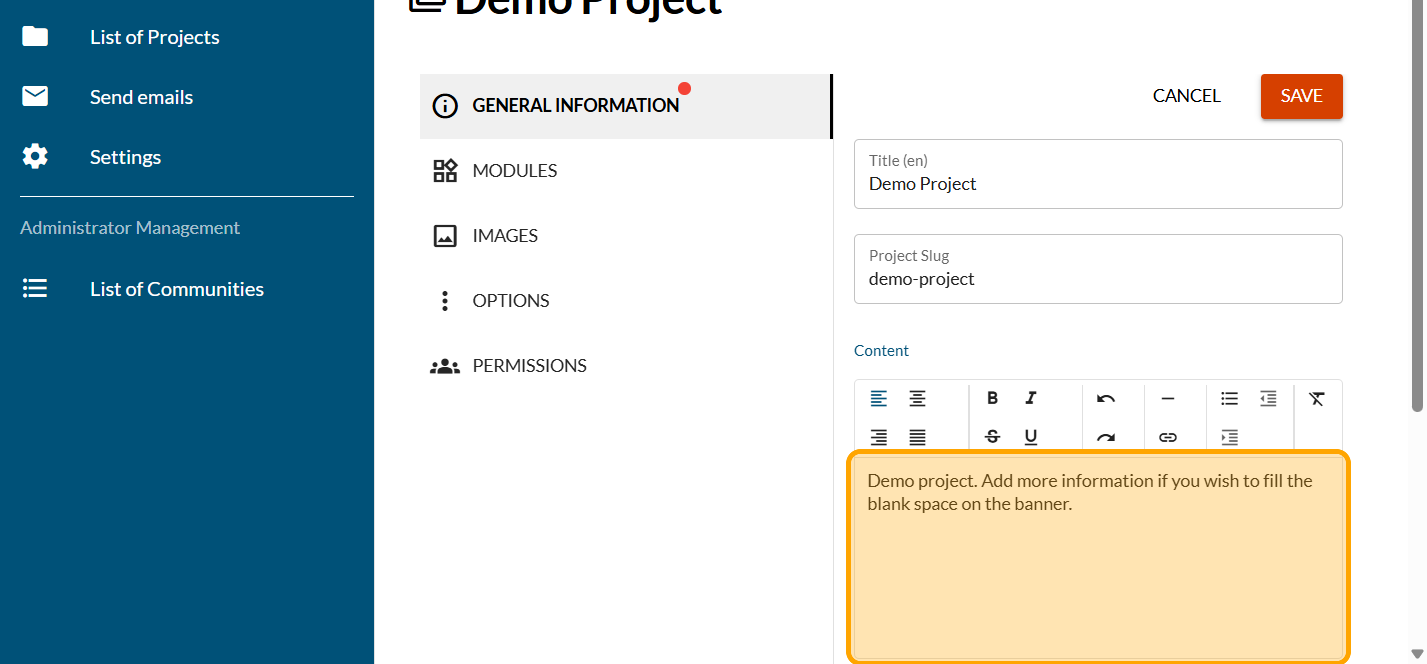Open the Options section
The height and width of the screenshot is (664, 1427).
coord(510,301)
